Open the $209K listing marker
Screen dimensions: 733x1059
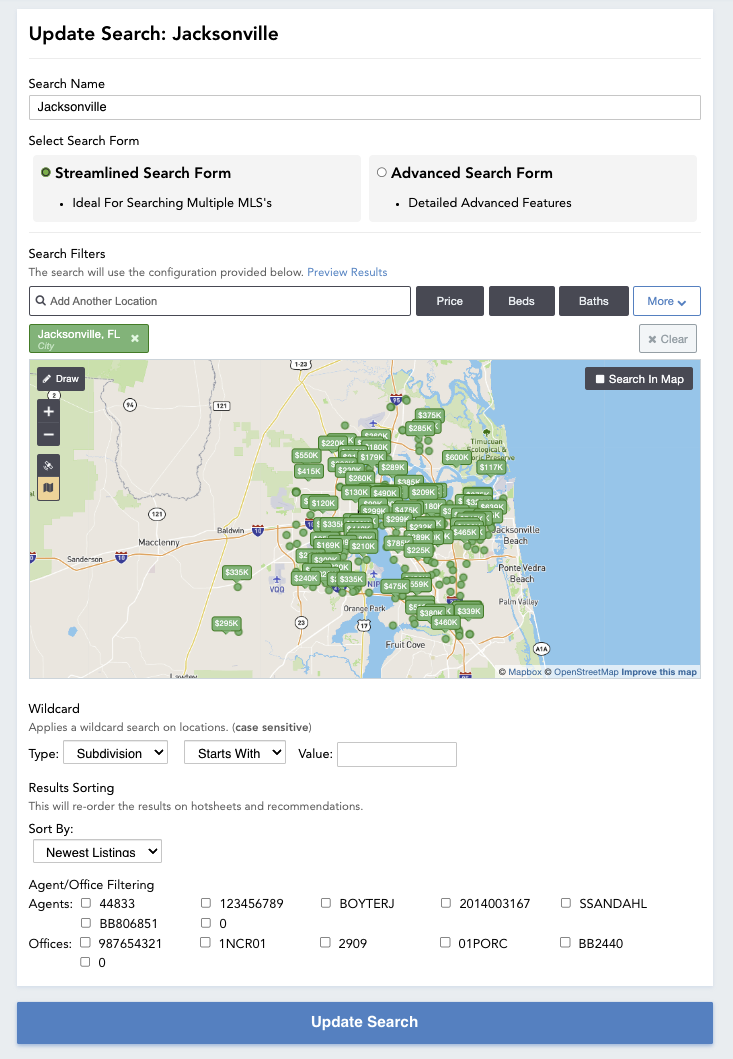tap(424, 492)
